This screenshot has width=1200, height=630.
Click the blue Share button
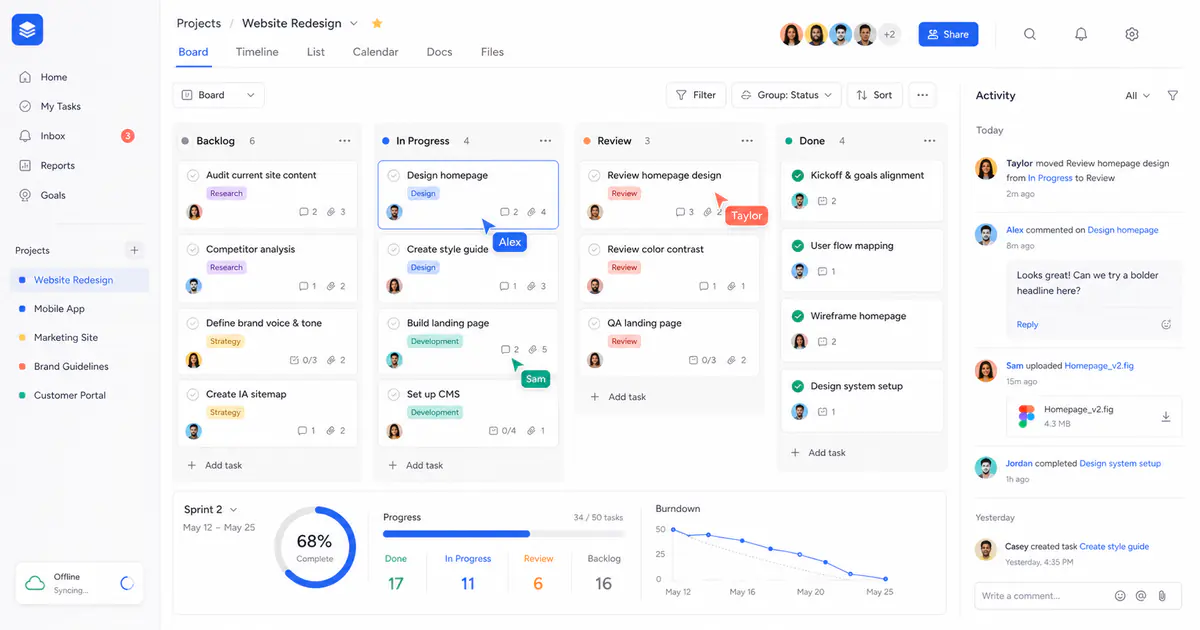coord(948,34)
